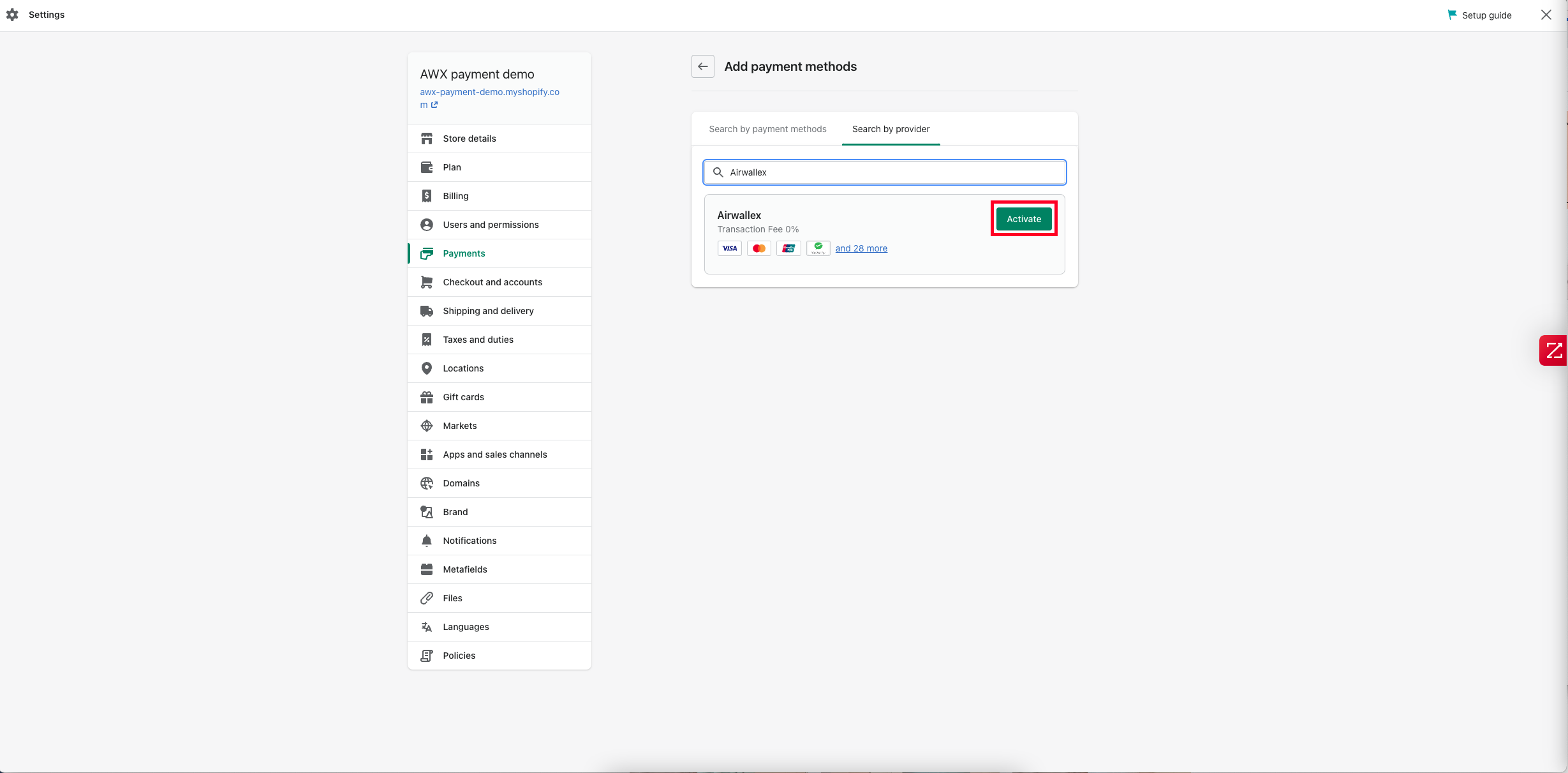Image resolution: width=1568 pixels, height=773 pixels.
Task: Click the Visa card logo
Action: 729,248
